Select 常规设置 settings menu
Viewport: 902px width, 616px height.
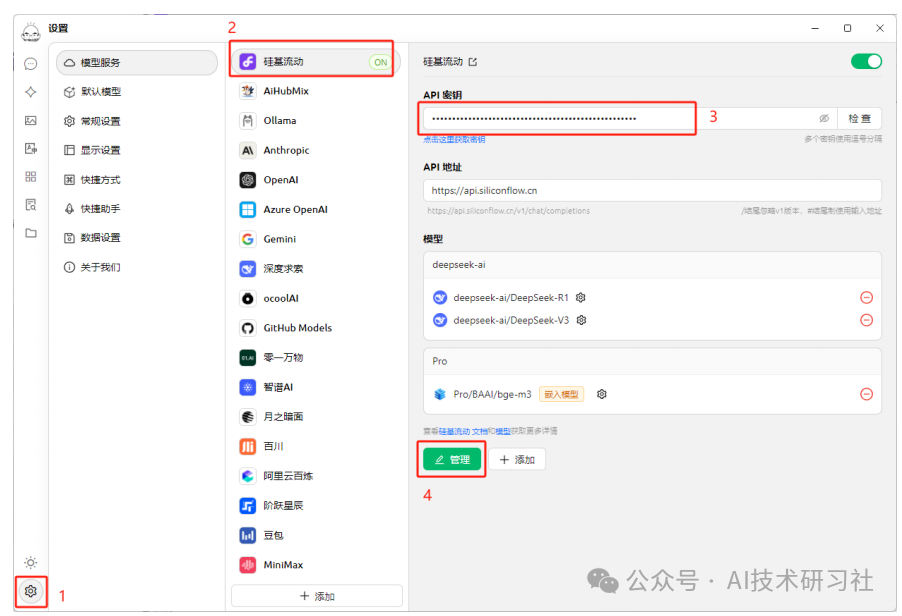[137, 121]
